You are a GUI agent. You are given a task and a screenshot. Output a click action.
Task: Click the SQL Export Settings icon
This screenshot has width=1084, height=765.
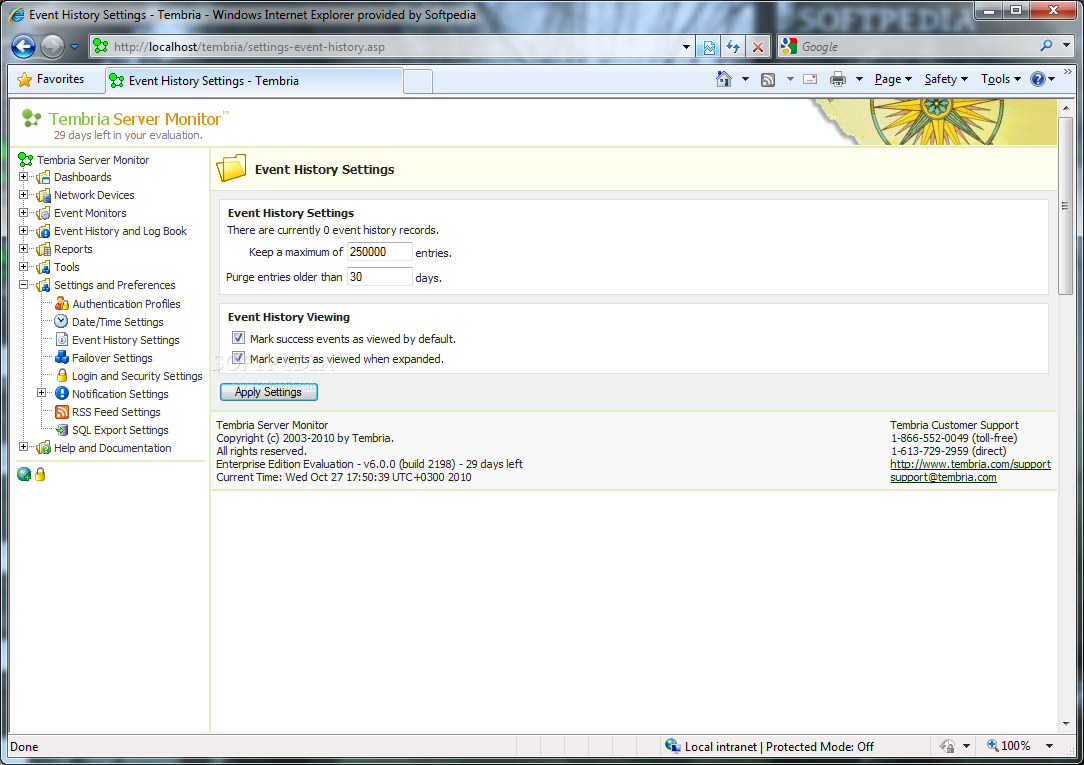(62, 429)
